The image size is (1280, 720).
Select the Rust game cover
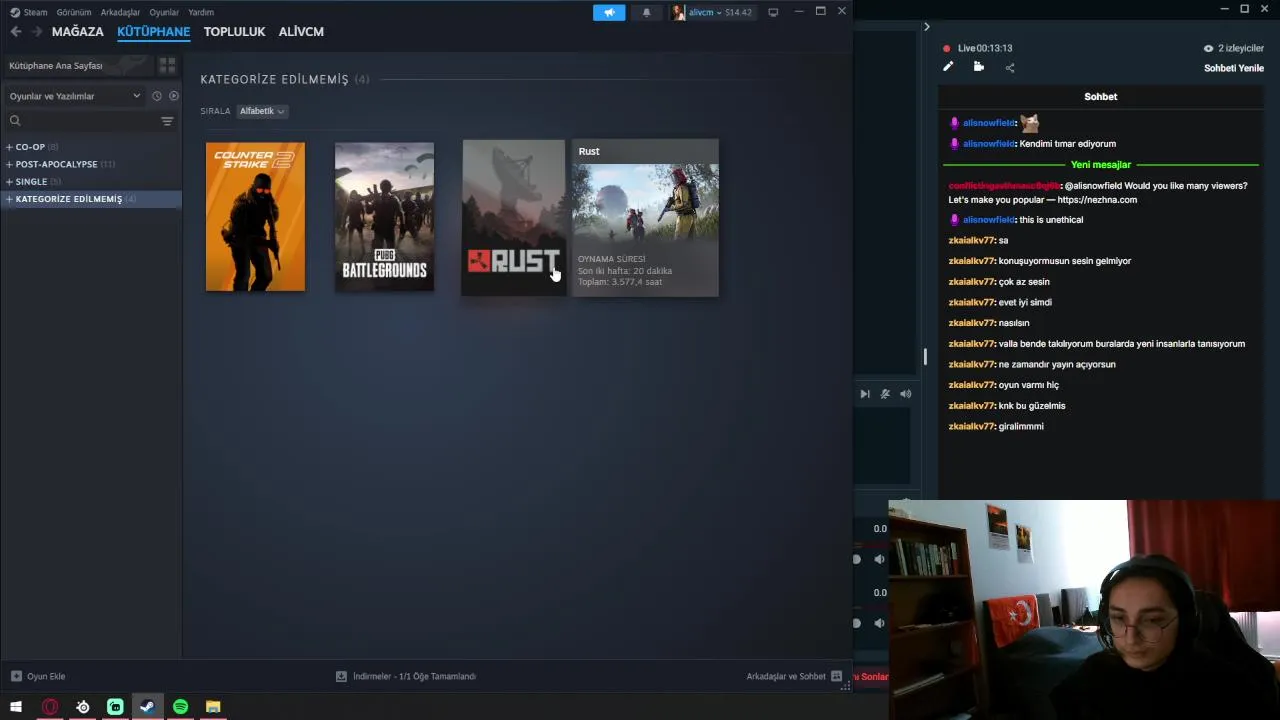[514, 218]
